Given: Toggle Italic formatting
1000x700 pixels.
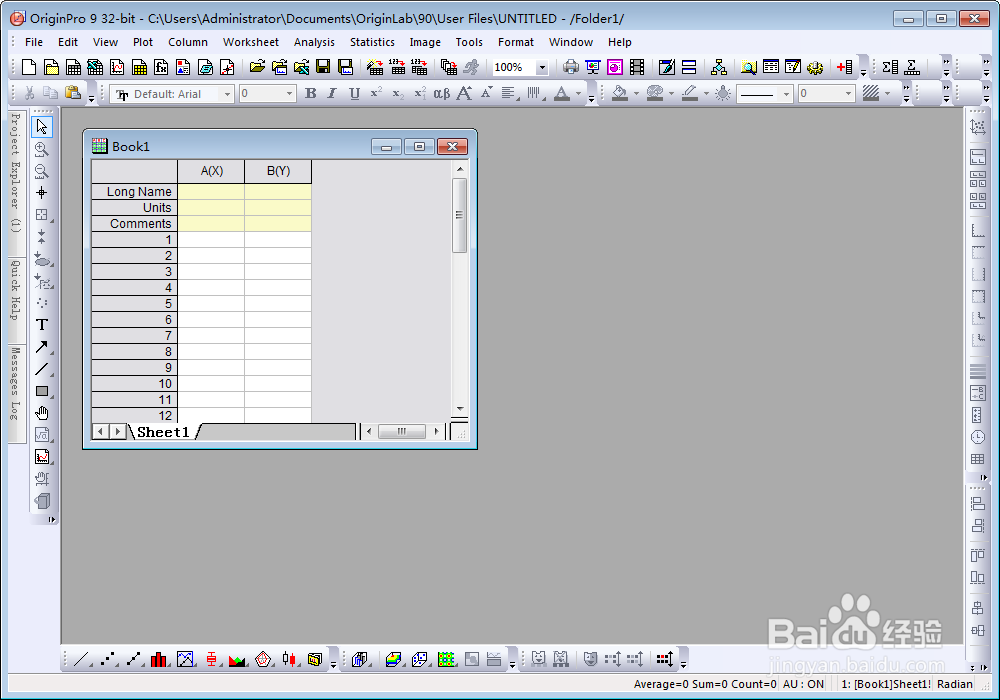Looking at the screenshot, I should click(x=332, y=93).
